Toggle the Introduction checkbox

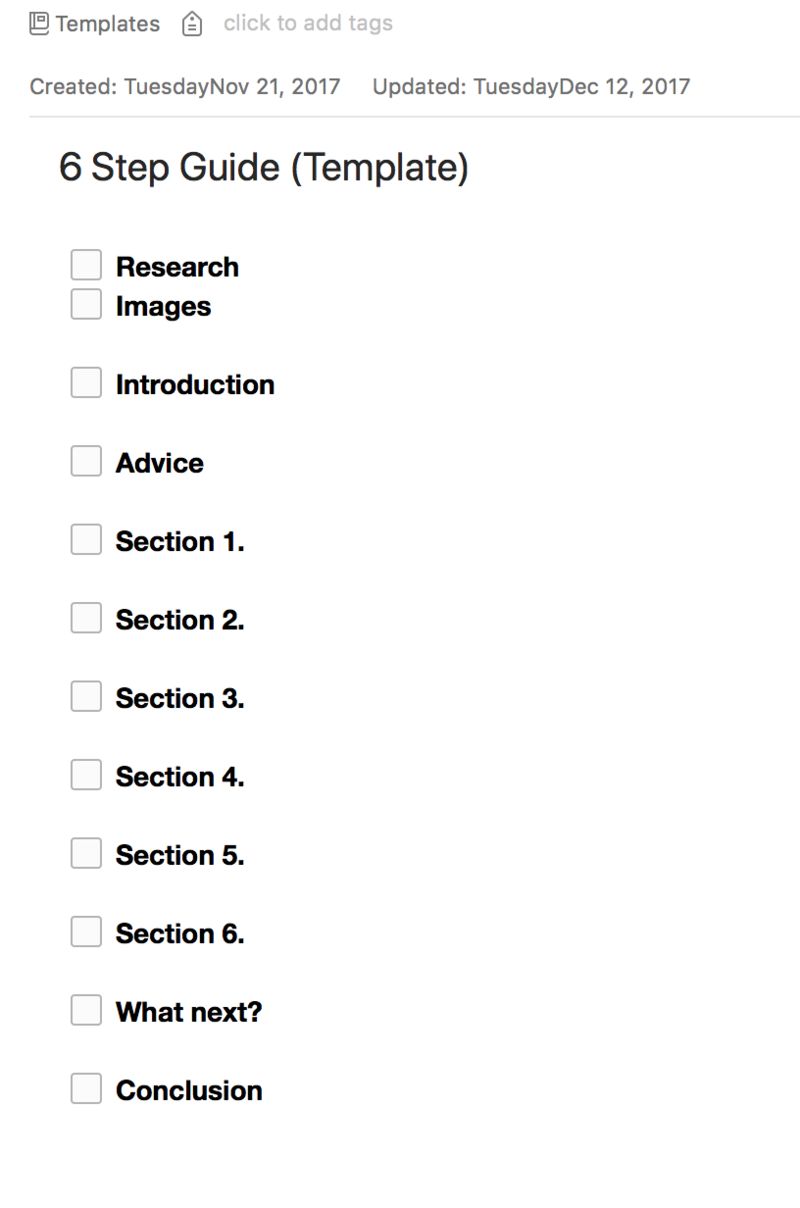86,383
